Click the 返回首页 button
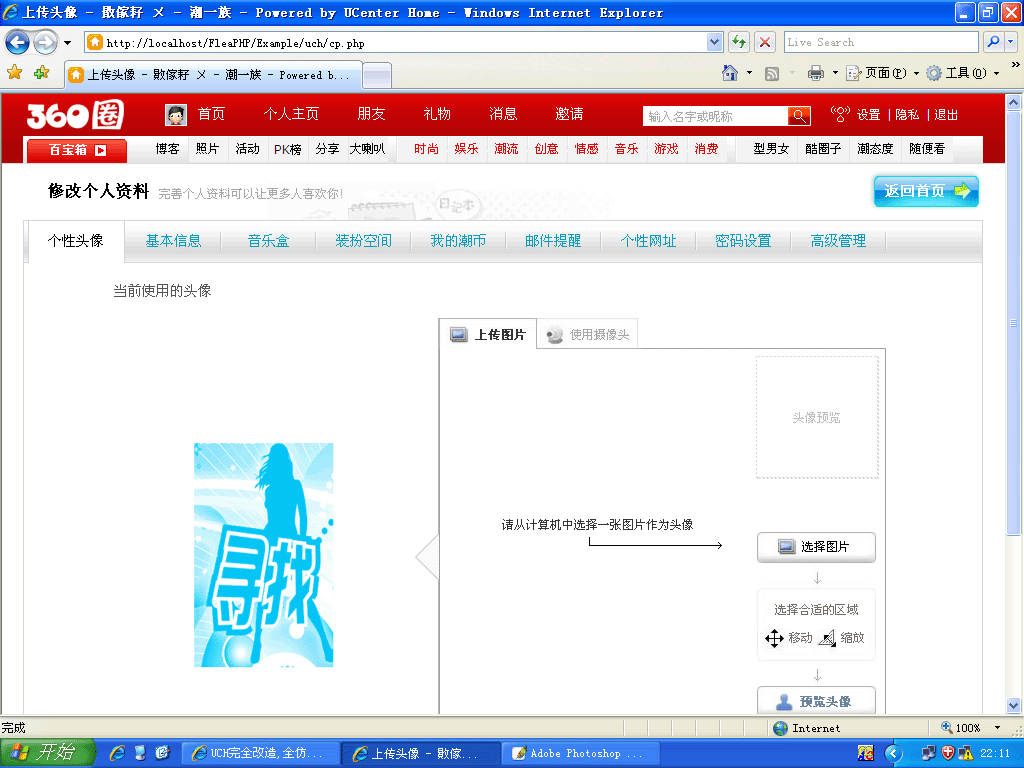 (x=926, y=191)
